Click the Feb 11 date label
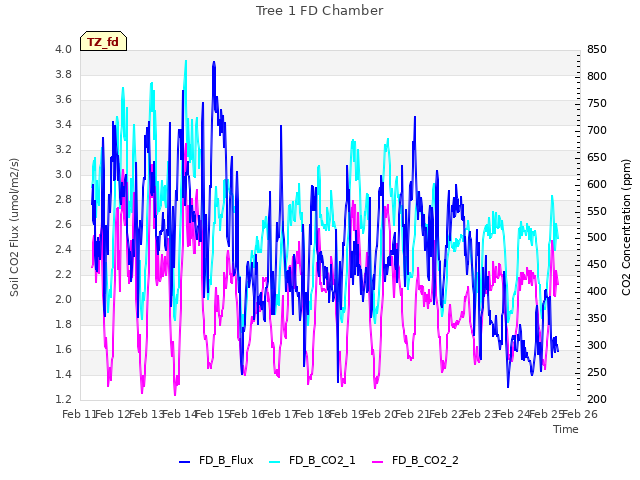The width and height of the screenshot is (640, 480). click(x=79, y=414)
